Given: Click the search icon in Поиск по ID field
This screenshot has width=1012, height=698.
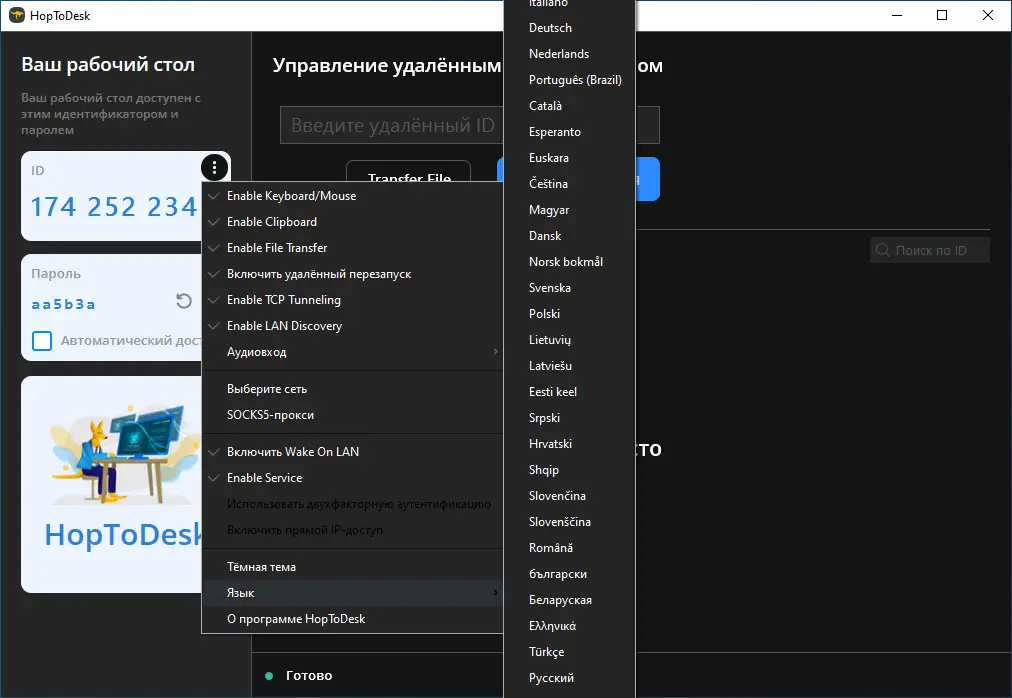Looking at the screenshot, I should (x=882, y=250).
